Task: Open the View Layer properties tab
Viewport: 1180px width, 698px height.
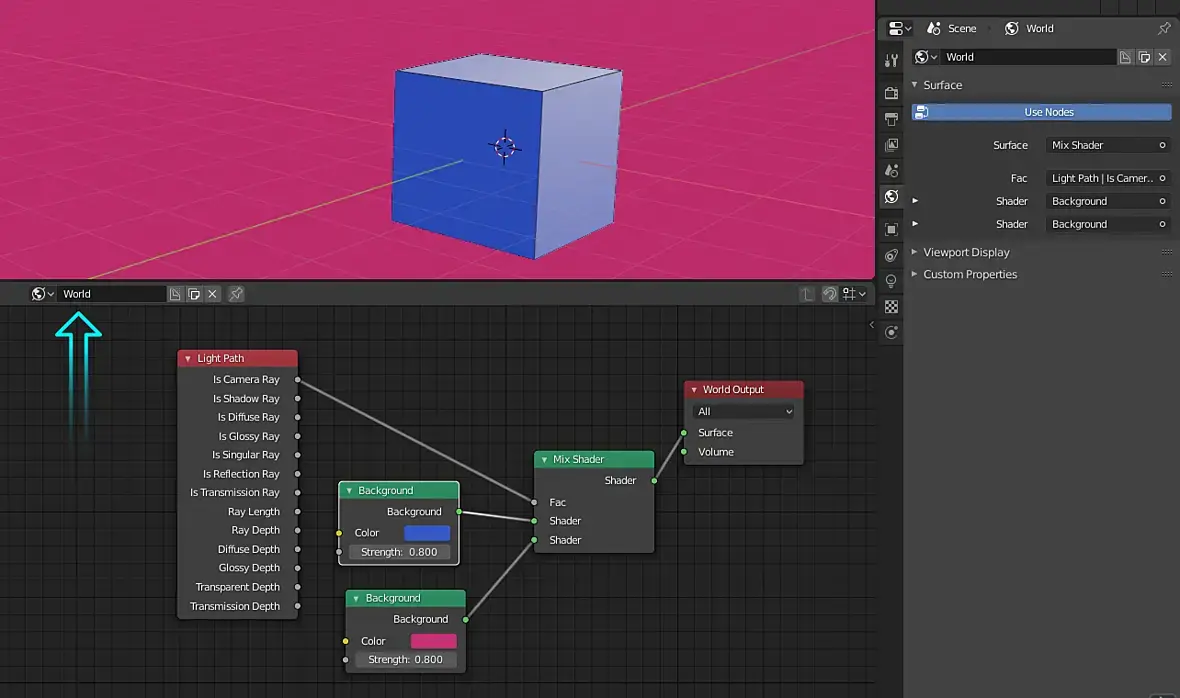Action: (891, 145)
